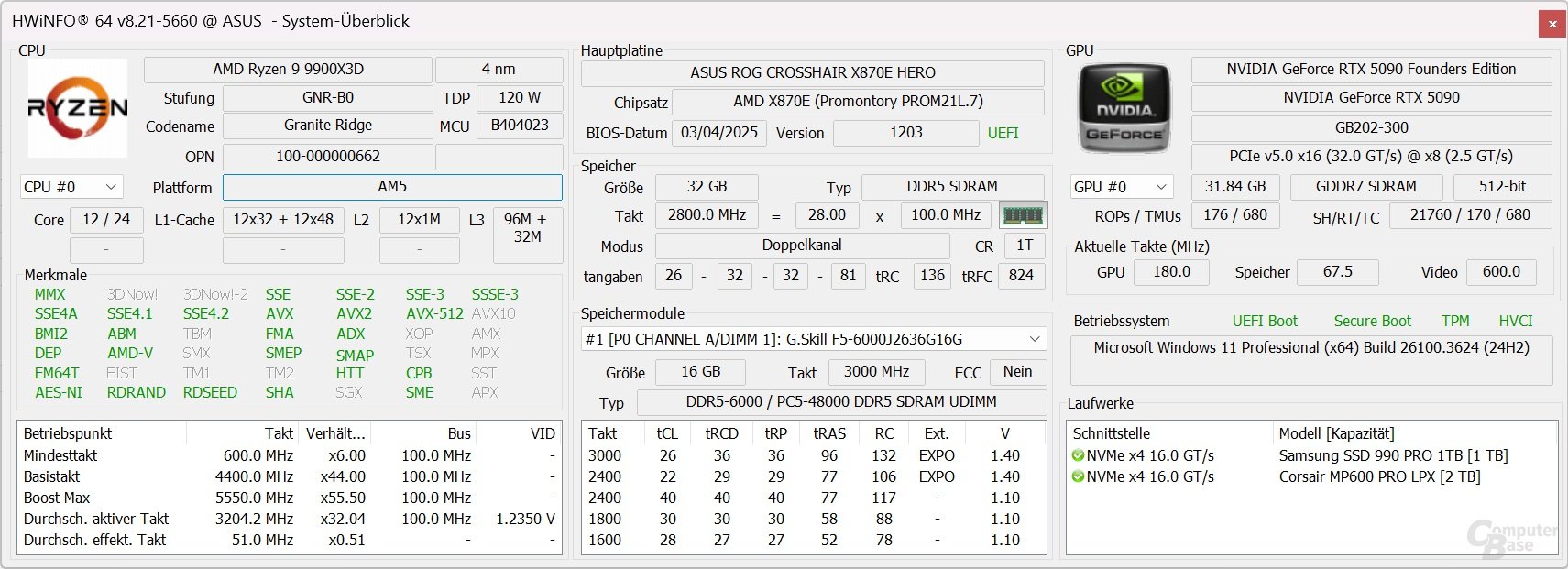Click the UEFI label next to BIOS version
This screenshot has width=1568, height=569.
(x=1003, y=133)
